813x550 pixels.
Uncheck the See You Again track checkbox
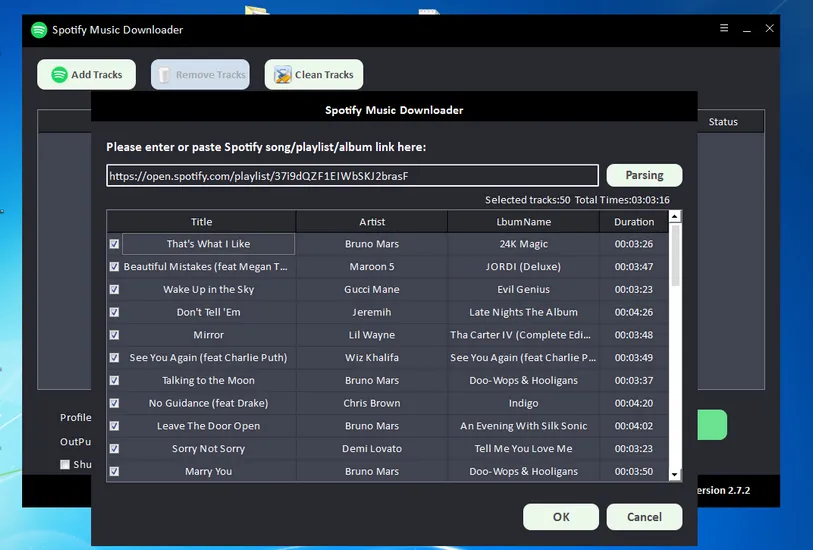click(x=114, y=358)
